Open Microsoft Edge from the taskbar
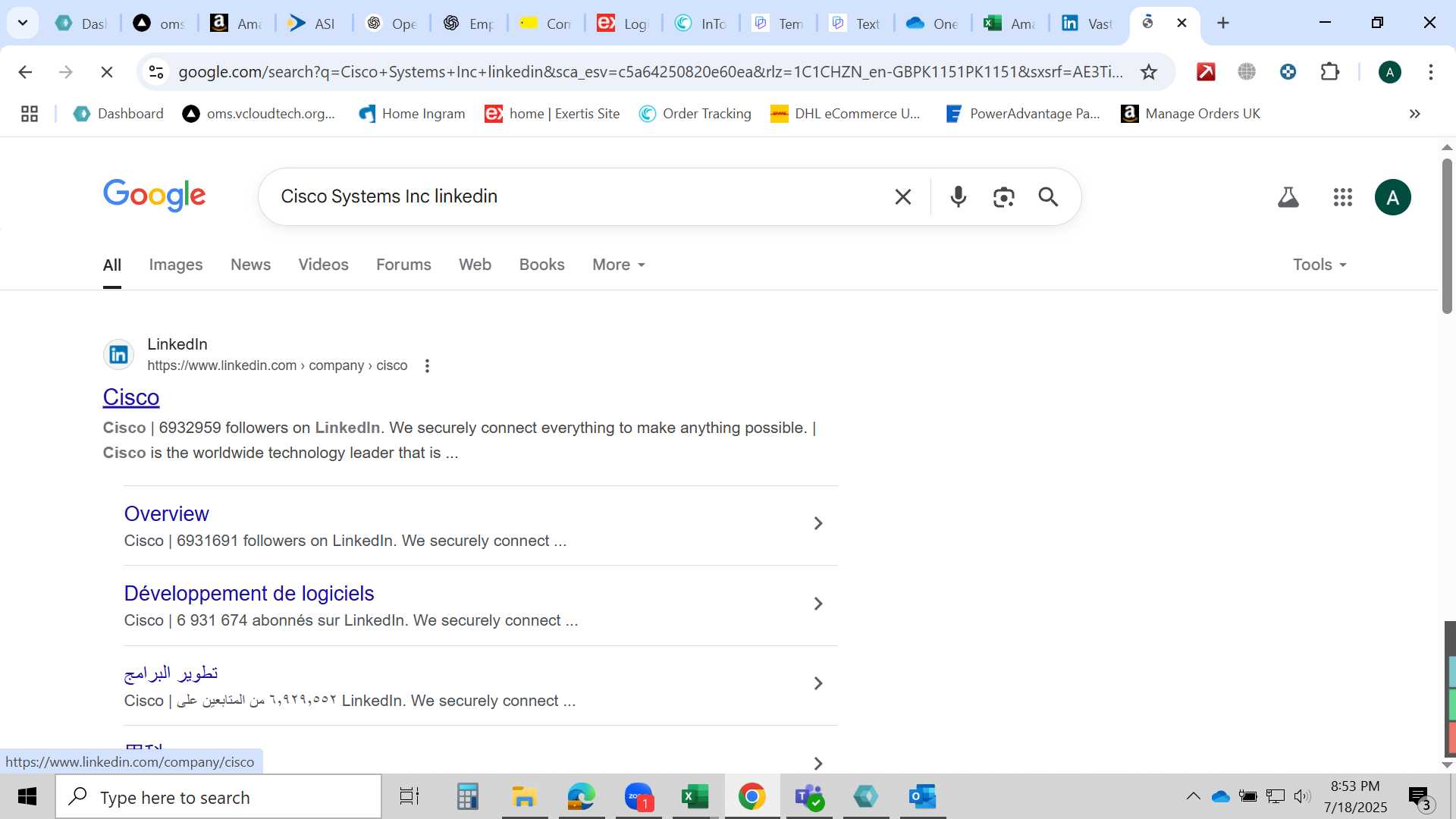 pos(582,797)
